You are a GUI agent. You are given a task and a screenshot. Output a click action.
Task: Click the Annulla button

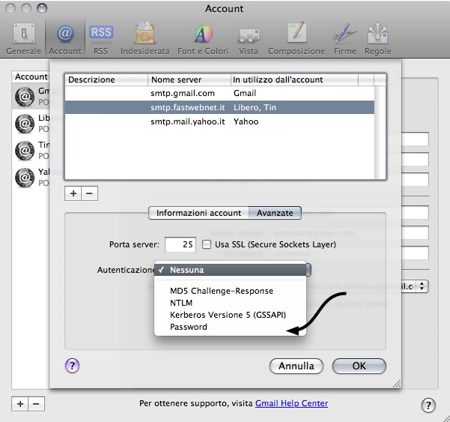click(296, 366)
